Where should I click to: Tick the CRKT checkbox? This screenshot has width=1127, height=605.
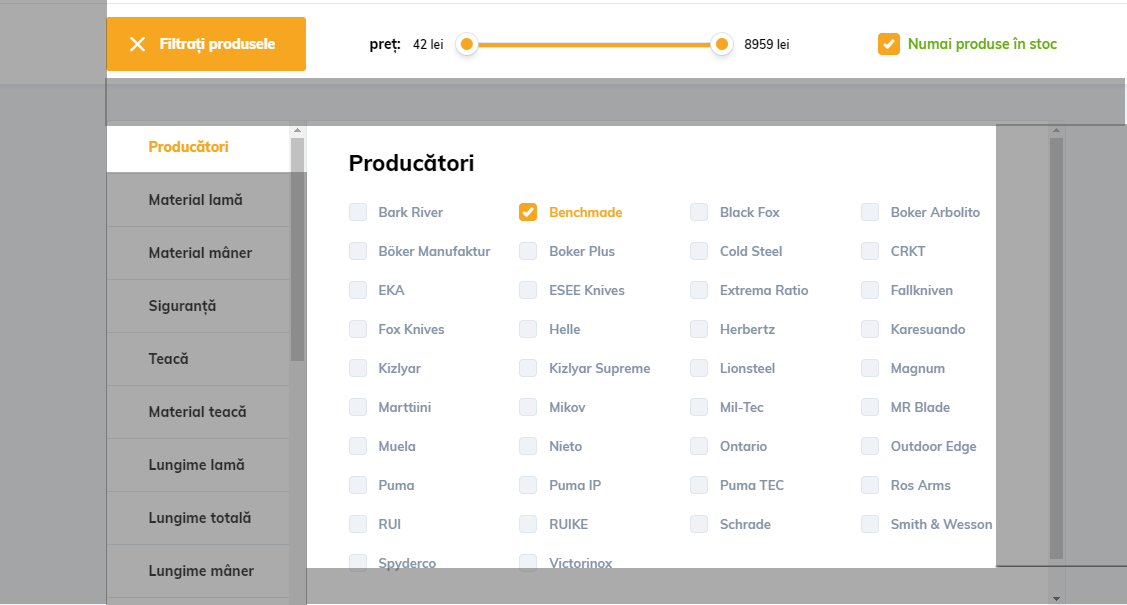[x=870, y=251]
